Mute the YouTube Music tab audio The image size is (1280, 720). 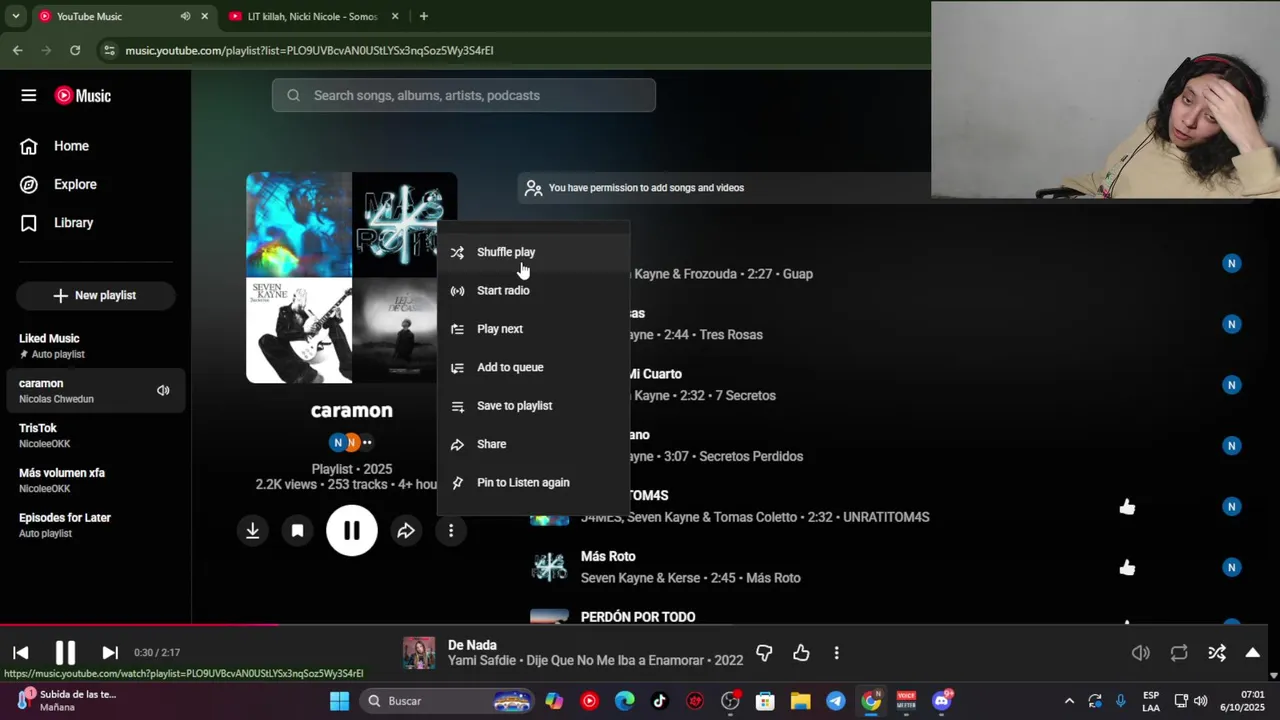click(185, 16)
